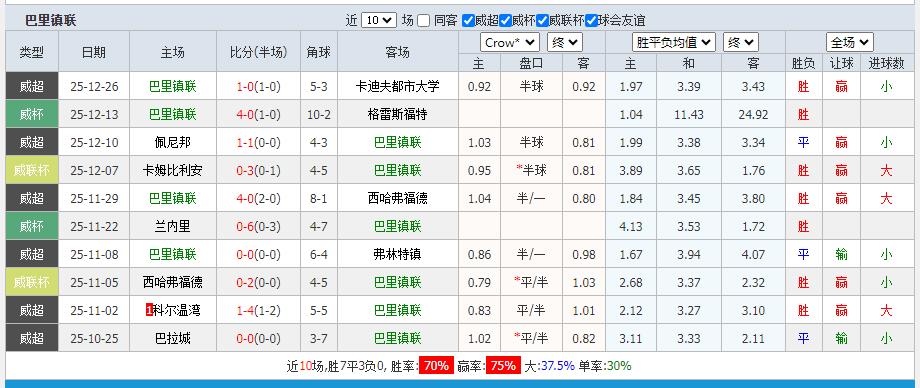Click the green 威杯 type cell for 25-12-13
This screenshot has height=388, width=920.
32,114
